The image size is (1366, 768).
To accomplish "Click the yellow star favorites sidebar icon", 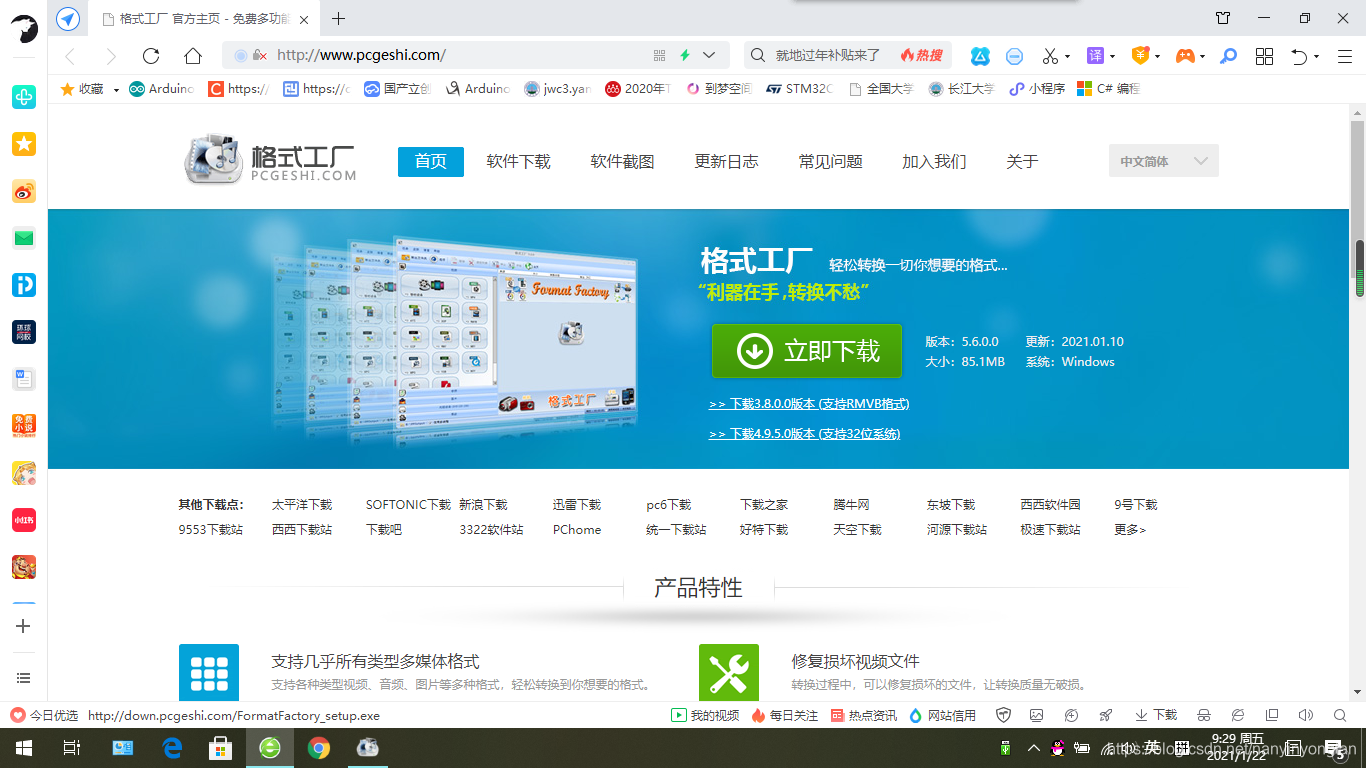I will point(24,144).
